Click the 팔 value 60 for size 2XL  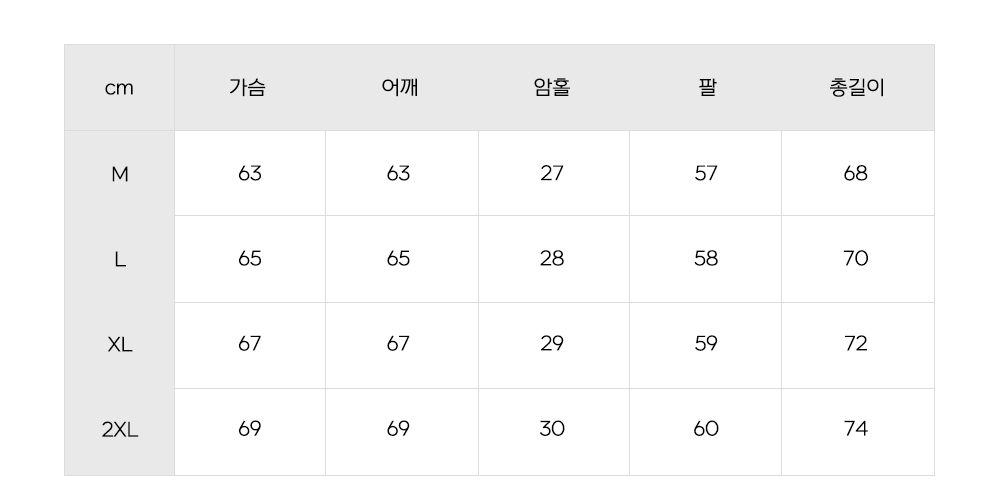click(706, 429)
